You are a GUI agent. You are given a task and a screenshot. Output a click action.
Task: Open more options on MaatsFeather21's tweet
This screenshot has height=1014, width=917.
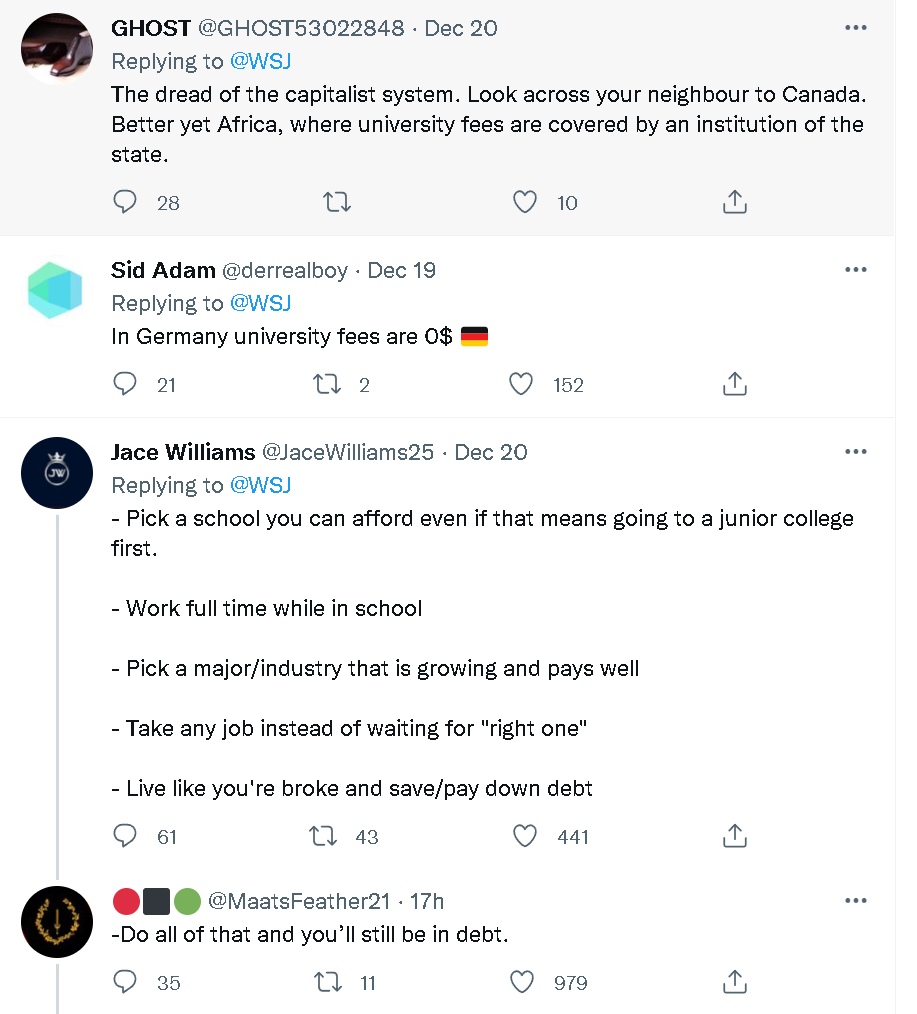(x=855, y=901)
